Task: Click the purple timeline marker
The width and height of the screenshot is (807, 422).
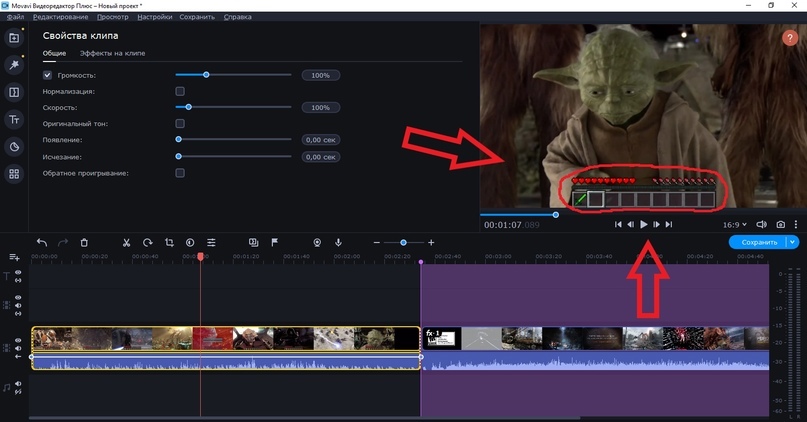Action: [x=421, y=262]
